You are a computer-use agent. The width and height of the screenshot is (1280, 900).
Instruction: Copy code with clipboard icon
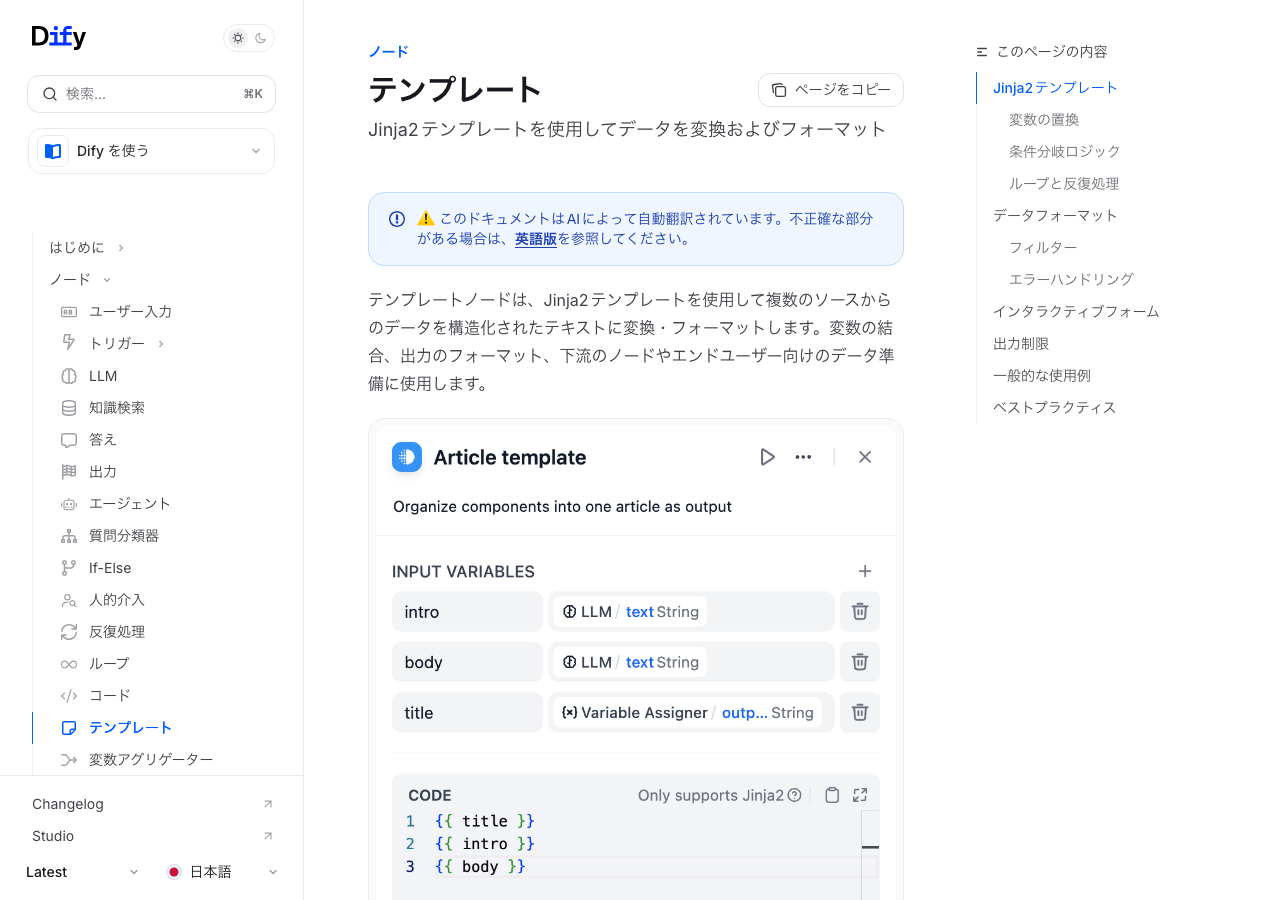coord(832,796)
